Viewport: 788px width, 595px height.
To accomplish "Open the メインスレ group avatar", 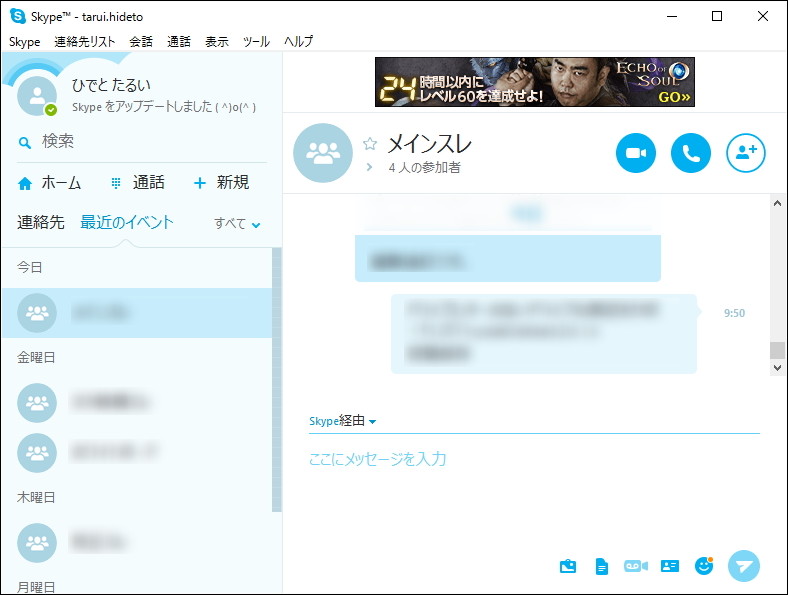I will pos(323,153).
